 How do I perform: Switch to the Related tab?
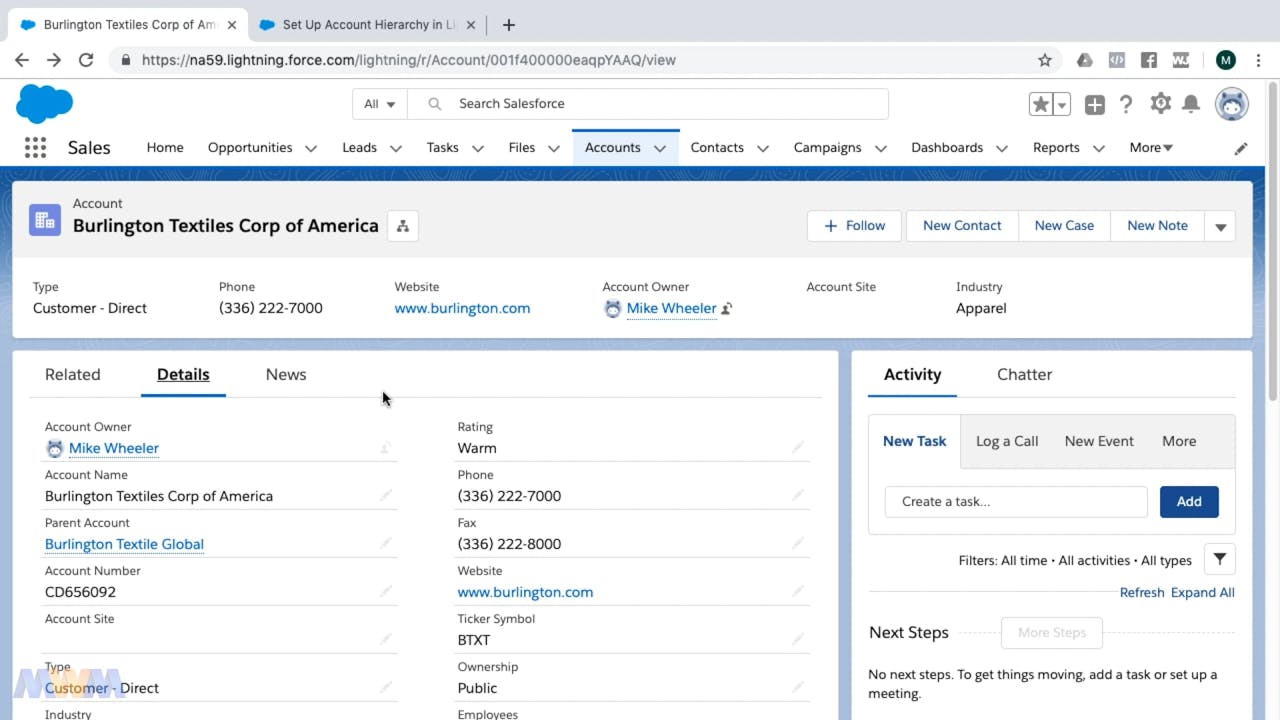[x=73, y=375]
